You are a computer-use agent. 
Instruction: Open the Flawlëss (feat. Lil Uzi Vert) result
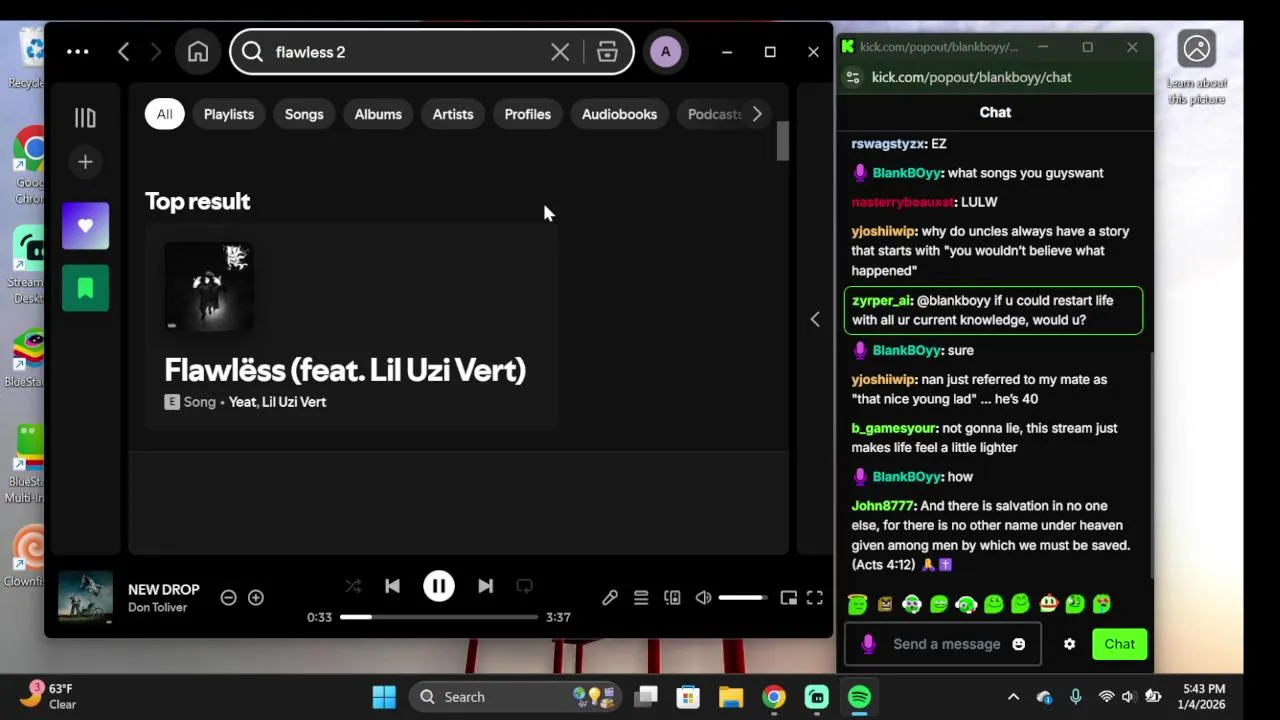point(345,370)
